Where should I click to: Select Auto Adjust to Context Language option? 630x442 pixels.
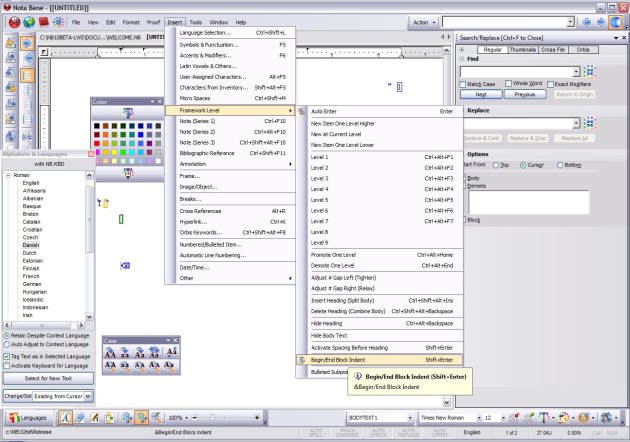click(x=6, y=344)
